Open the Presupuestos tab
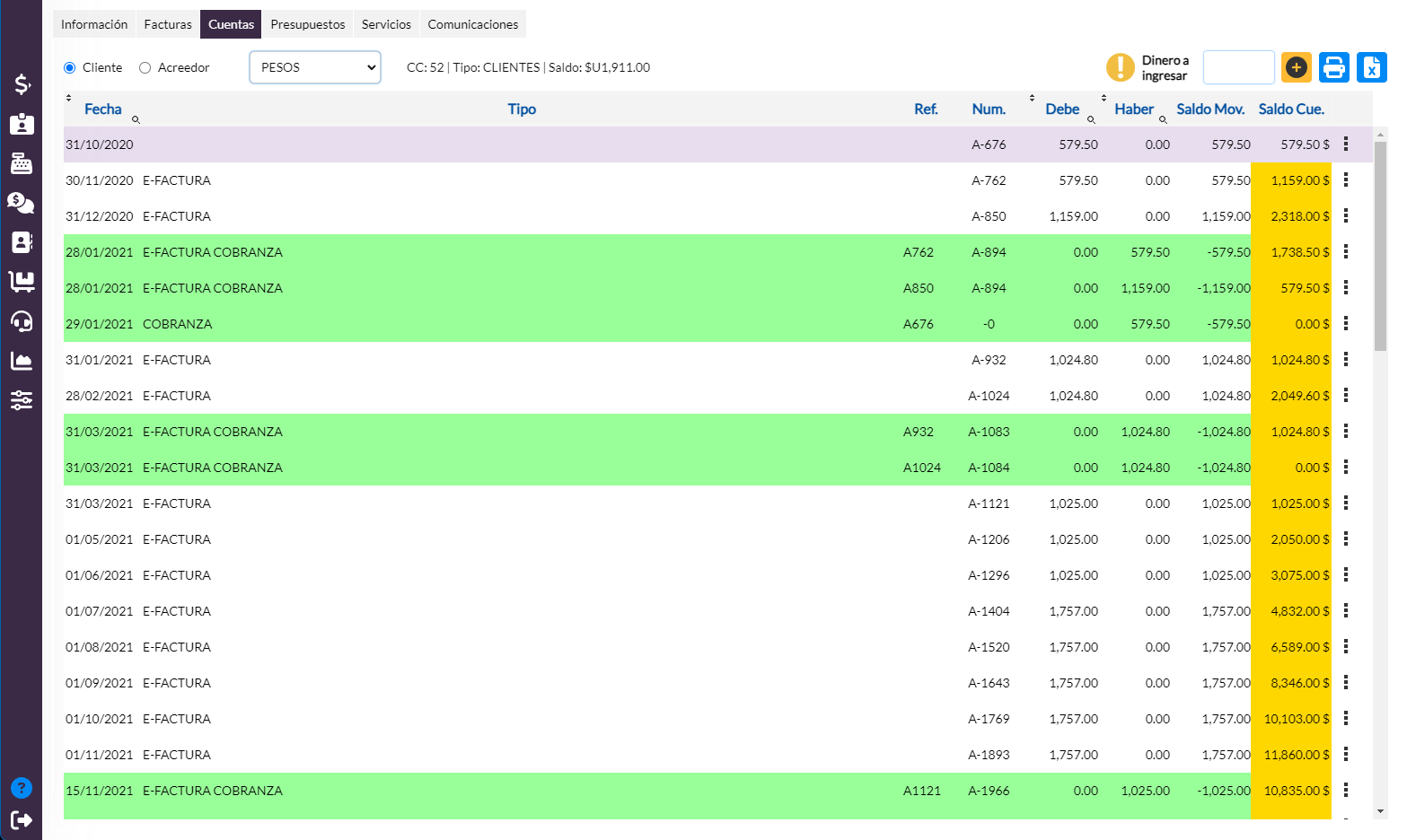This screenshot has height=840, width=1407. coord(307,24)
